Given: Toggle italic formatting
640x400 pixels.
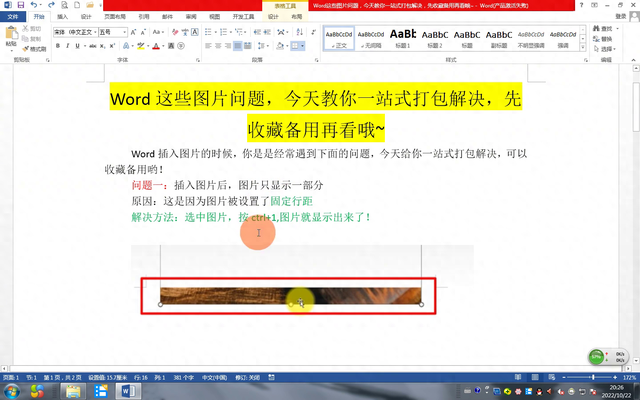Looking at the screenshot, I should [x=67, y=46].
